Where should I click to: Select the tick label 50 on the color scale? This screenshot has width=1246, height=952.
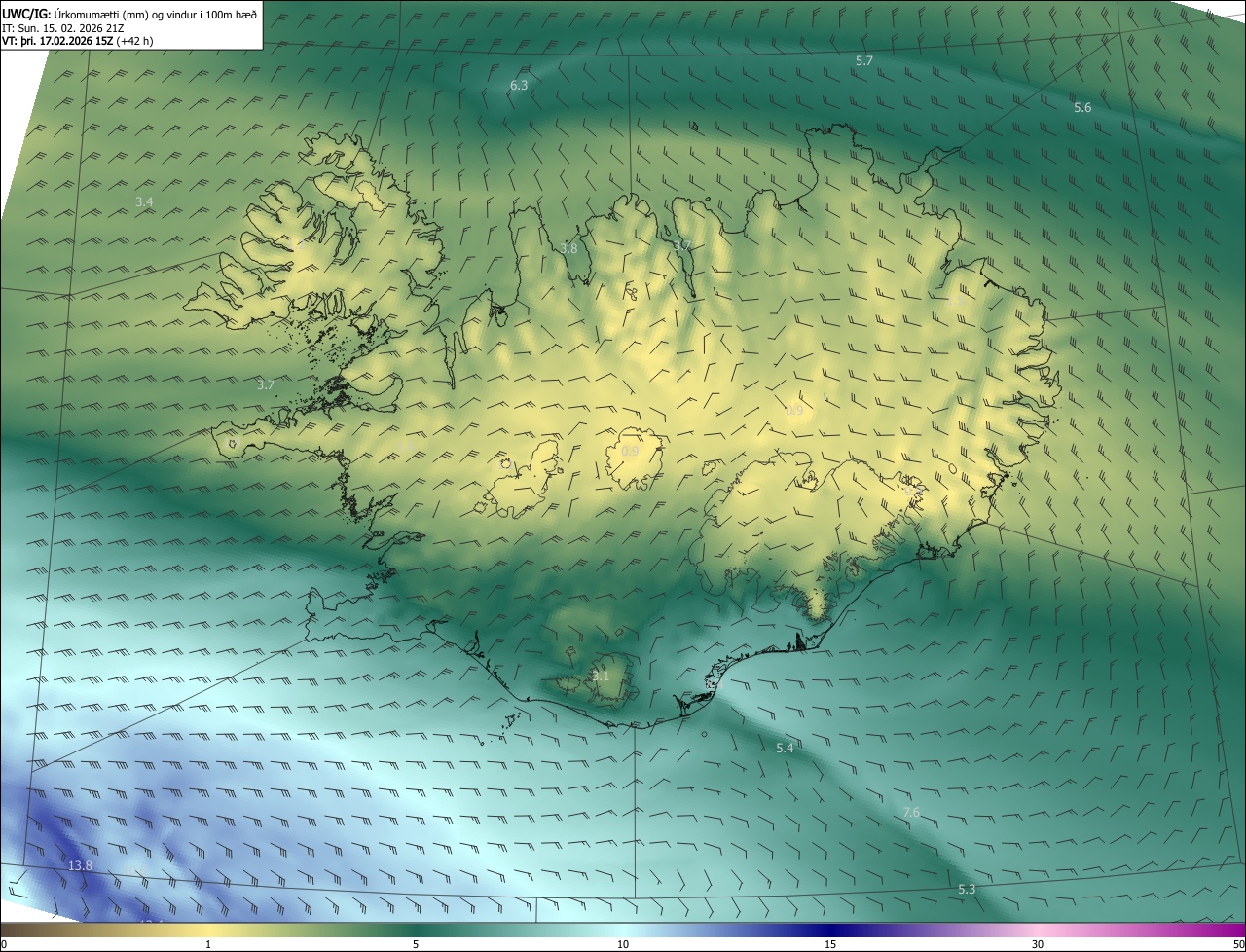(1238, 944)
